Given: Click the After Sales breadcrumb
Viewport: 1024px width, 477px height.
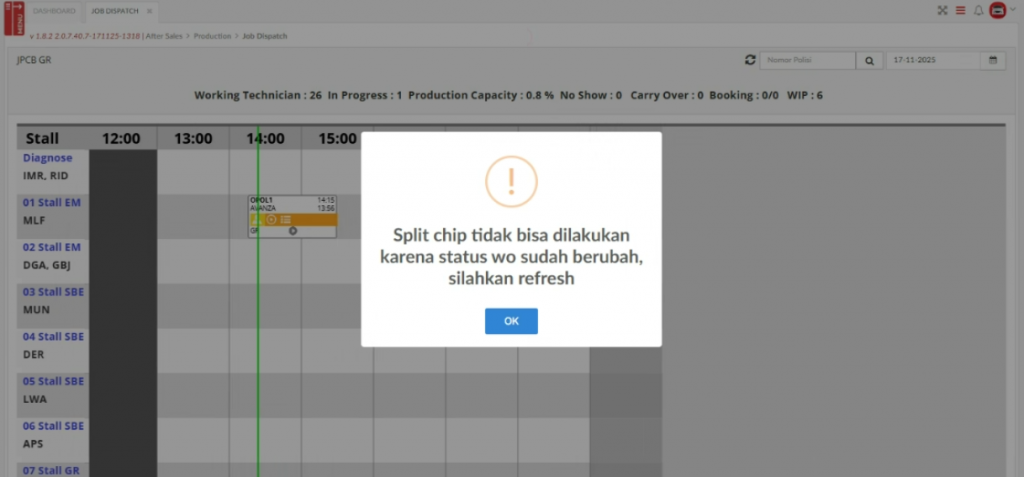Looking at the screenshot, I should [x=165, y=36].
